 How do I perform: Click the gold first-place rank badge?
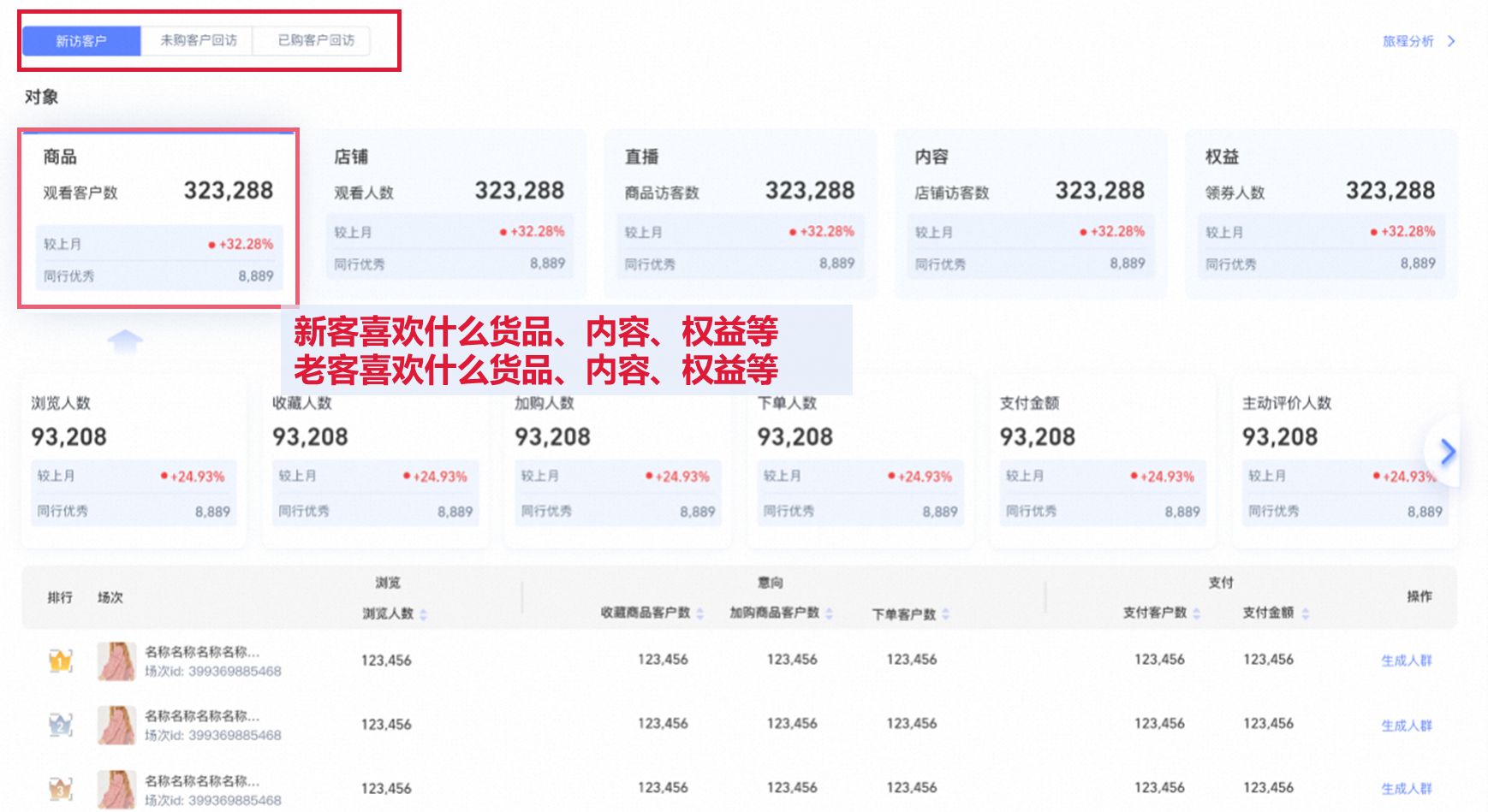pyautogui.click(x=60, y=661)
